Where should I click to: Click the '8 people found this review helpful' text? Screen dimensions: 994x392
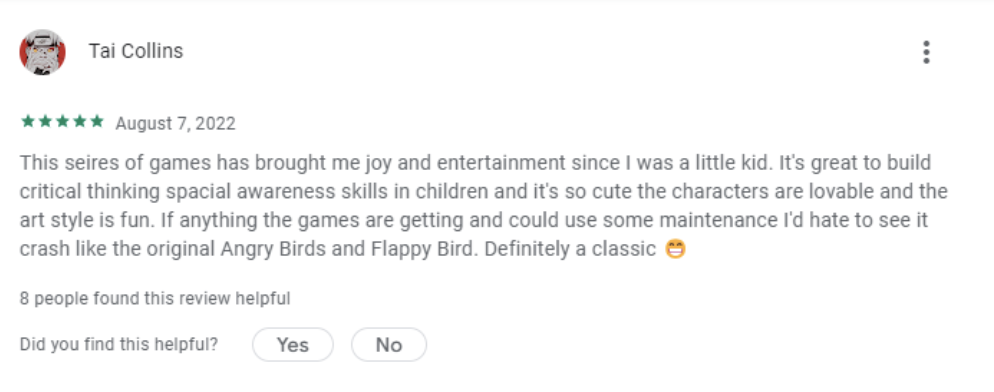(155, 298)
